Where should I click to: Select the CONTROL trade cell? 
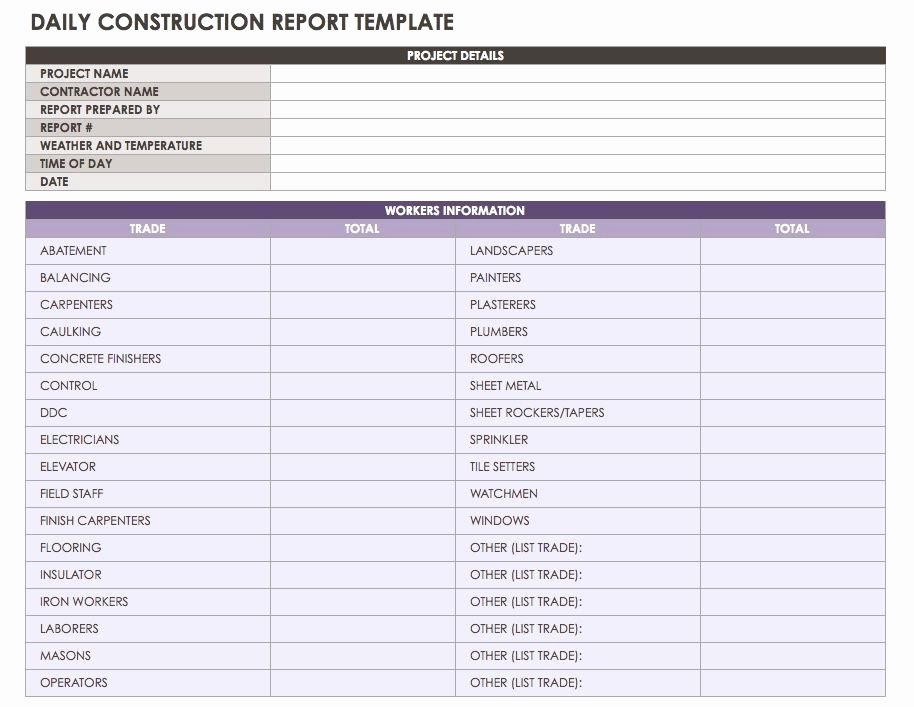click(x=148, y=386)
